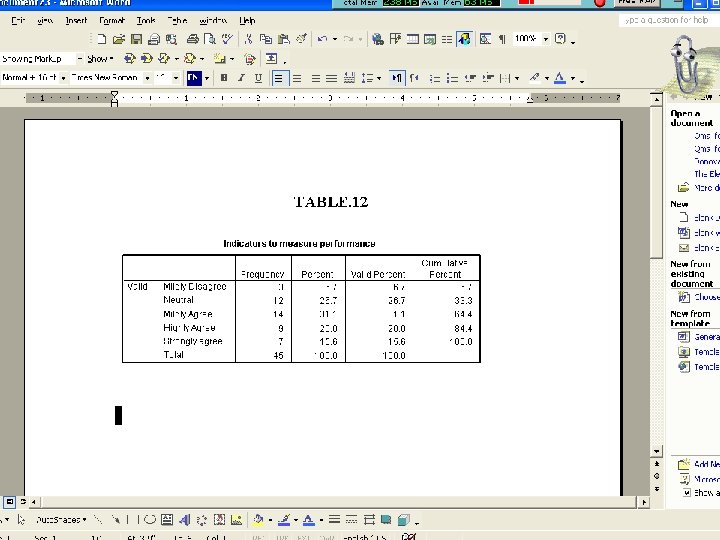The width and height of the screenshot is (720, 540).
Task: Run the Spelling and Grammar check
Action: tap(227, 39)
